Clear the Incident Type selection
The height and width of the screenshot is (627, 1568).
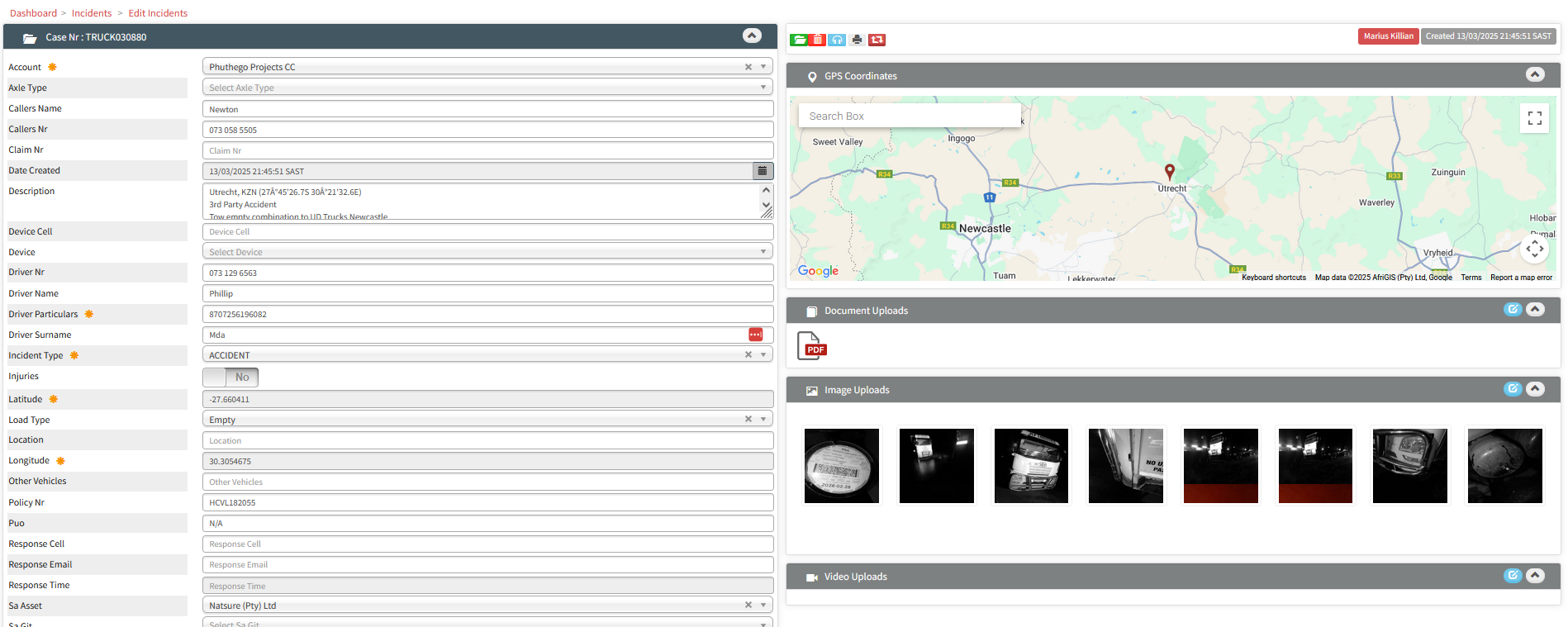coord(748,354)
